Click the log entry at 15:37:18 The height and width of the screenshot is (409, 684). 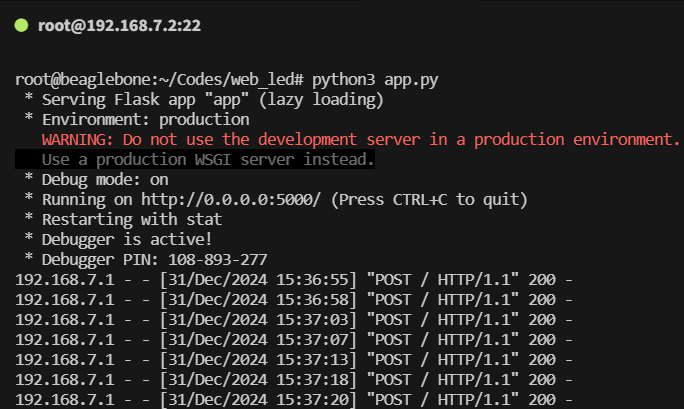click(294, 380)
